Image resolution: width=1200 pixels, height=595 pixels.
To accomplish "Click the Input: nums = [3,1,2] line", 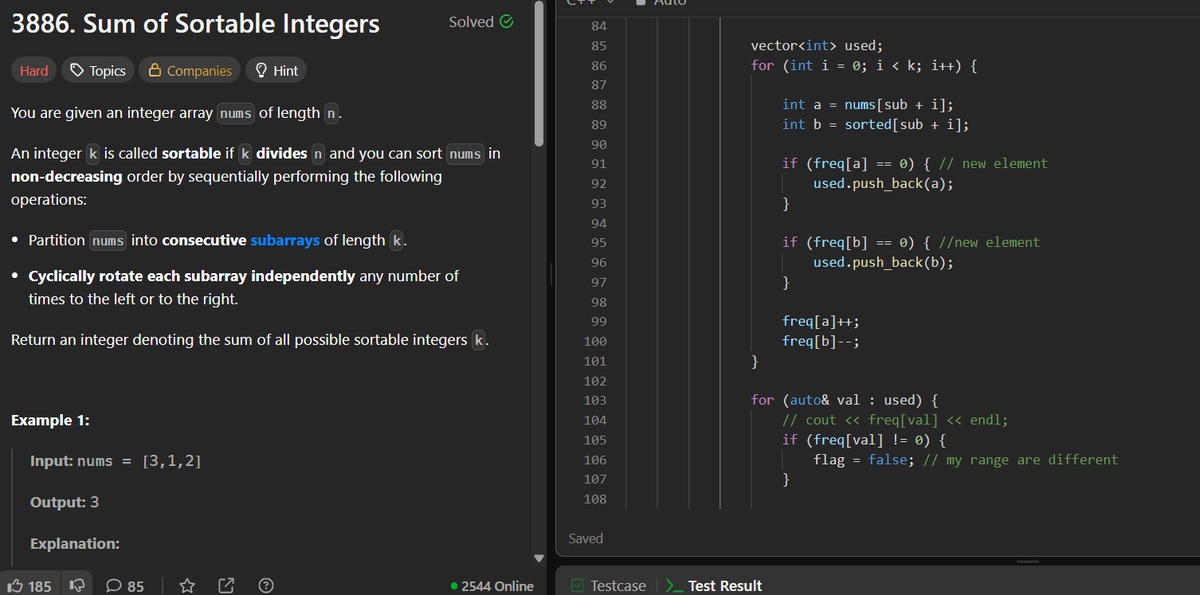I will click(116, 461).
